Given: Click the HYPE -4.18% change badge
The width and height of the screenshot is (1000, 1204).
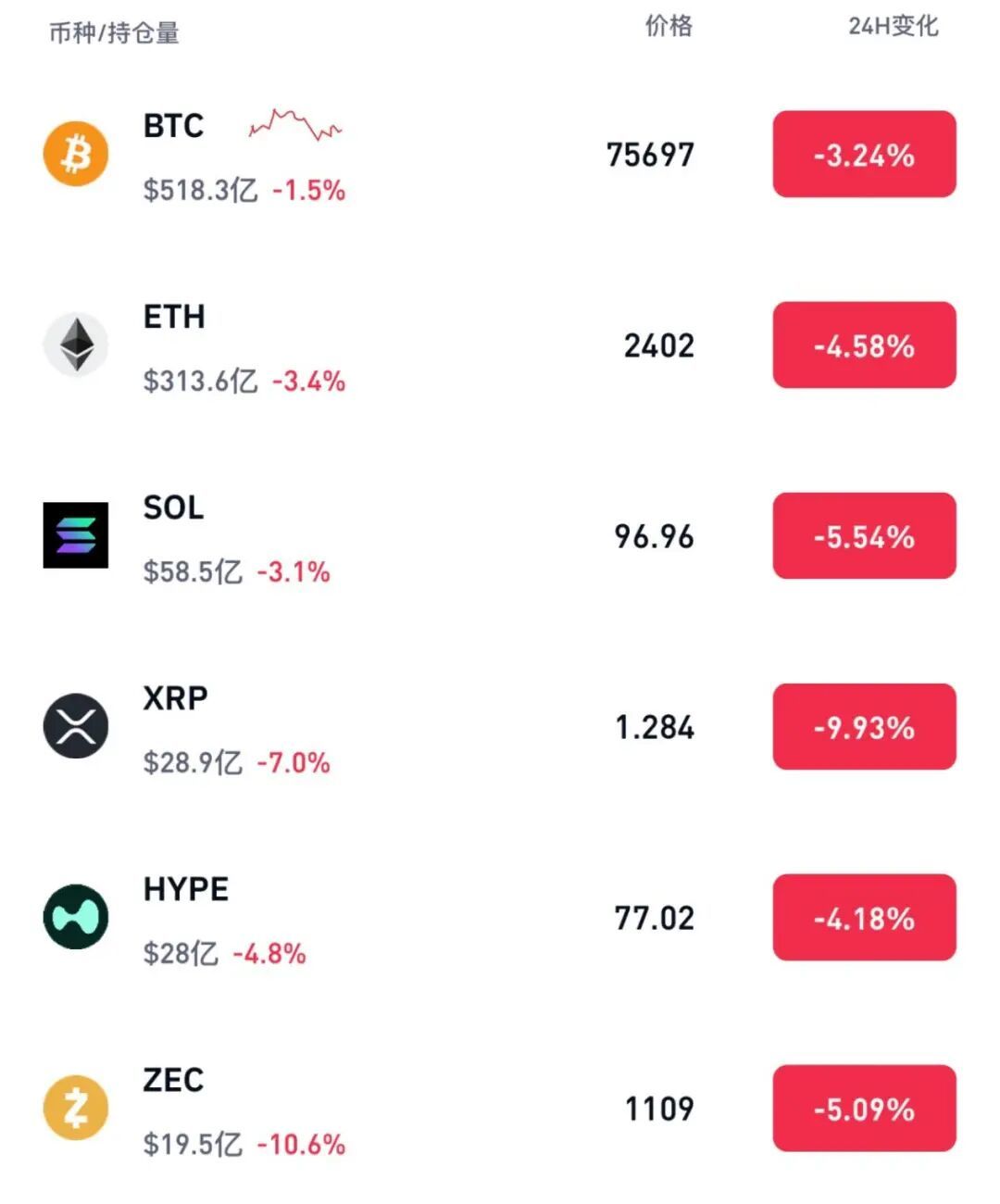Looking at the screenshot, I should point(864,917).
